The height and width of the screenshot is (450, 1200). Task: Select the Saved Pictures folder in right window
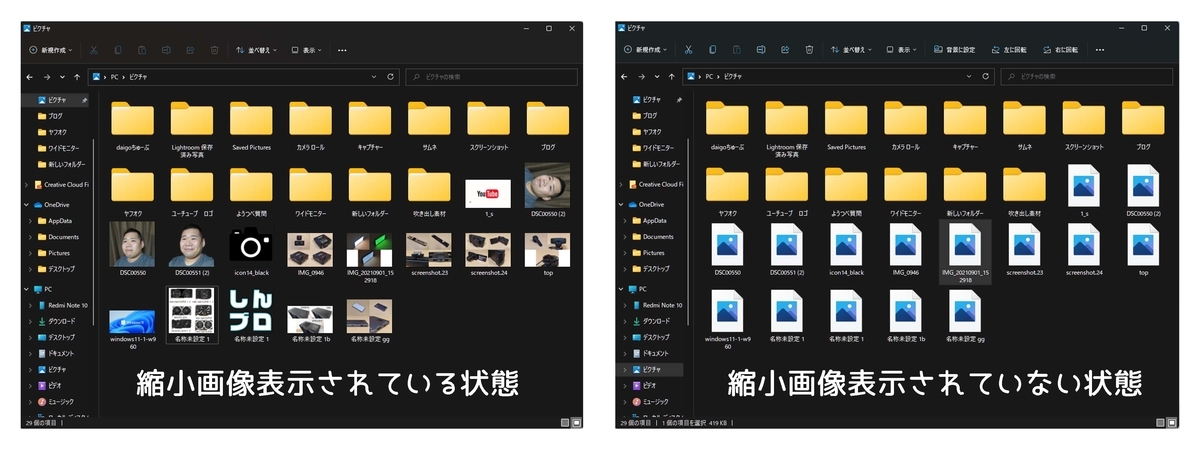(x=846, y=127)
